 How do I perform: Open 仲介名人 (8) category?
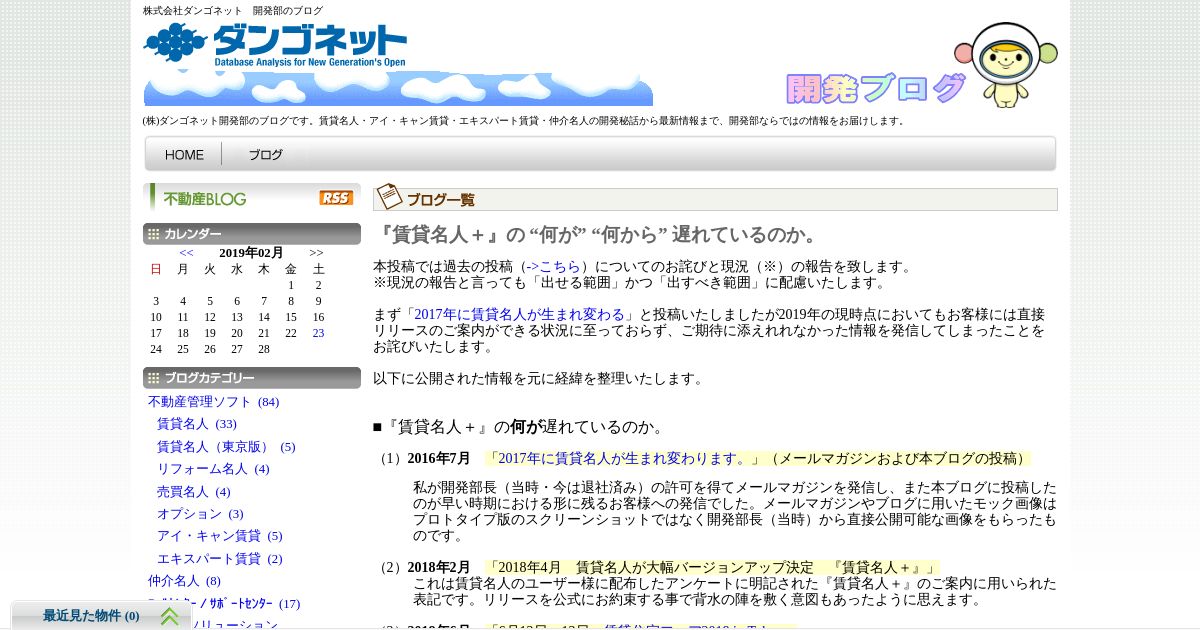[x=185, y=581]
